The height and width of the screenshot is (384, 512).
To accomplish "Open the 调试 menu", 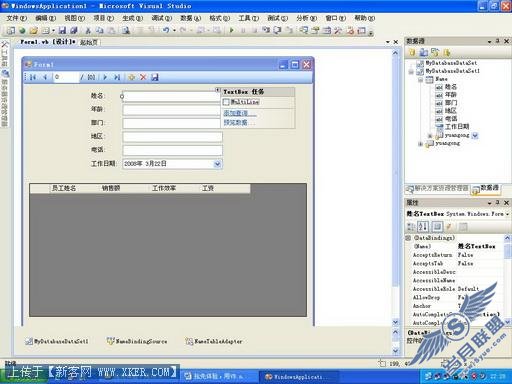I will coord(162,18).
